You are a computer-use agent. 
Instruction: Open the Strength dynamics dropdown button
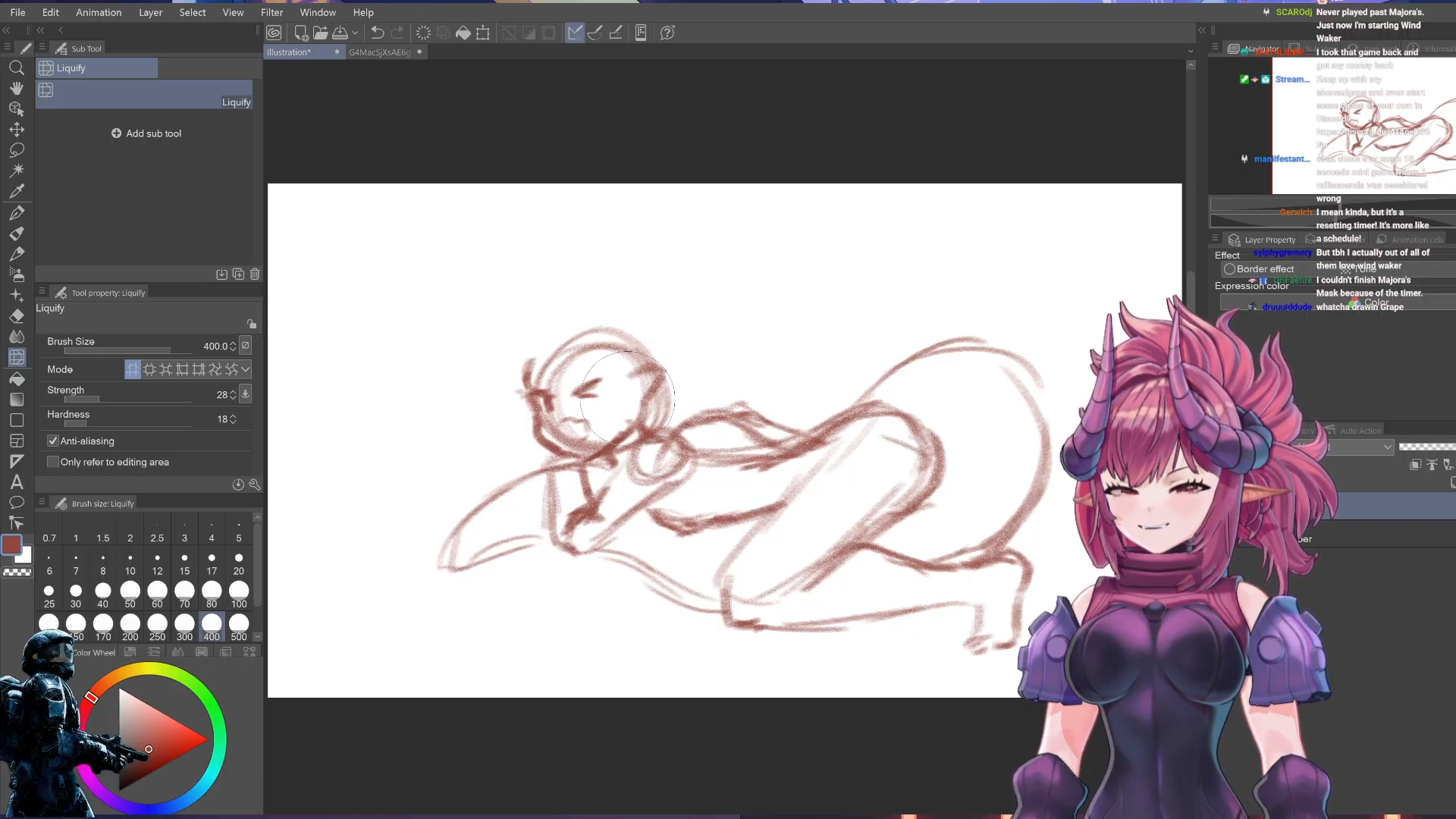pyautogui.click(x=245, y=394)
